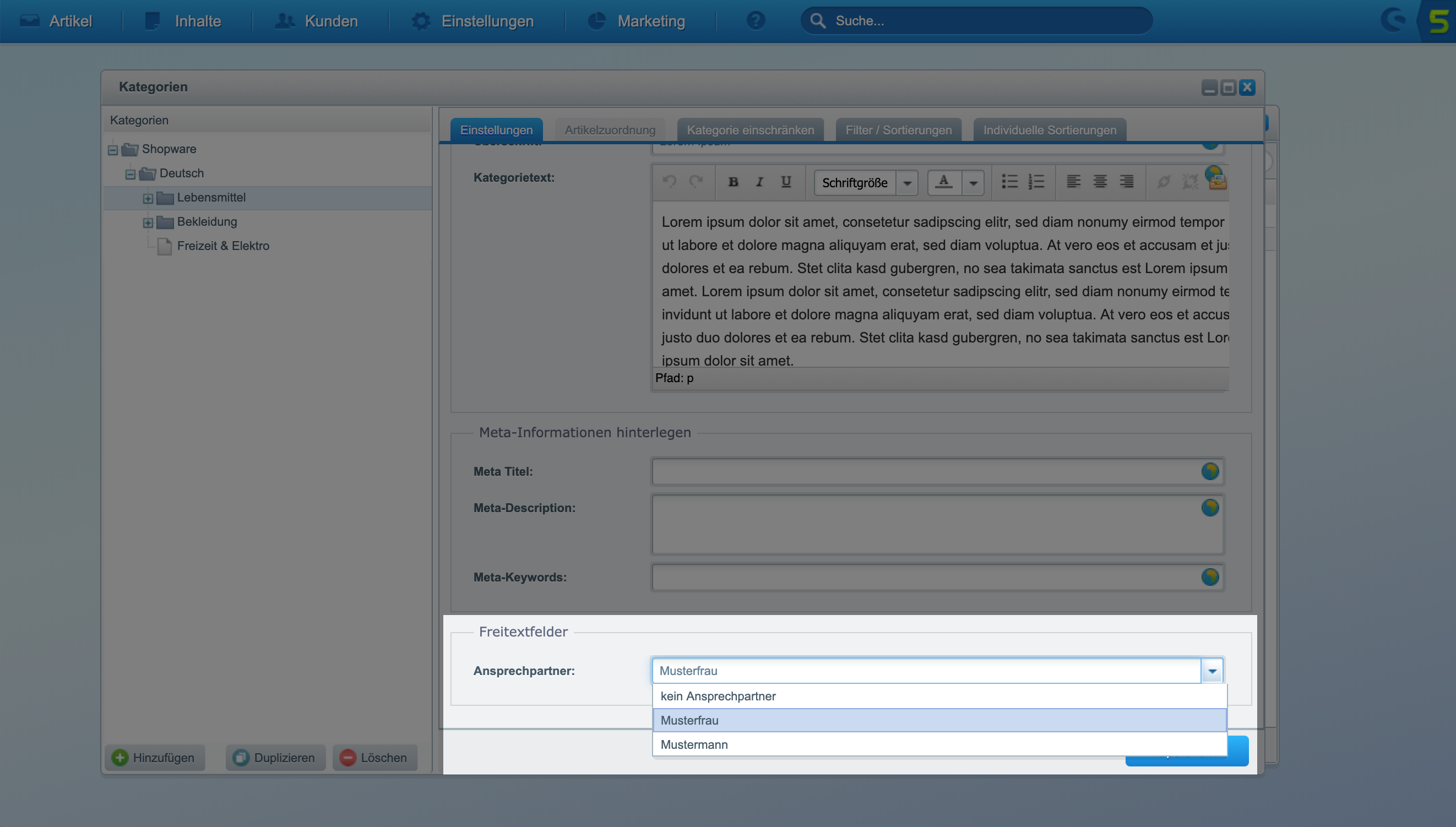The height and width of the screenshot is (827, 1456).
Task: Insert an ordered numbered list
Action: point(1036,182)
